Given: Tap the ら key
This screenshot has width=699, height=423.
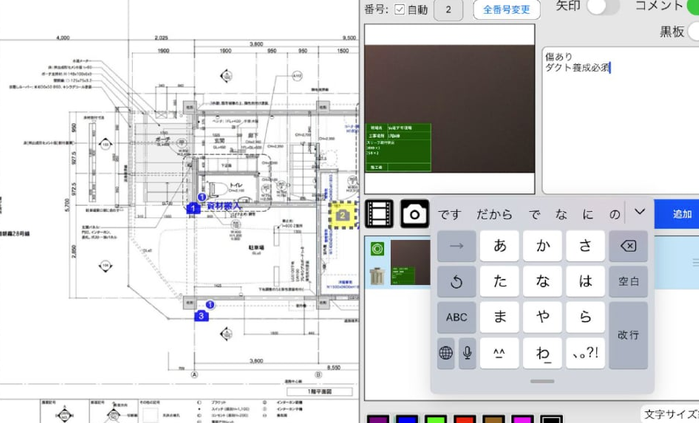Looking at the screenshot, I should [x=585, y=317].
